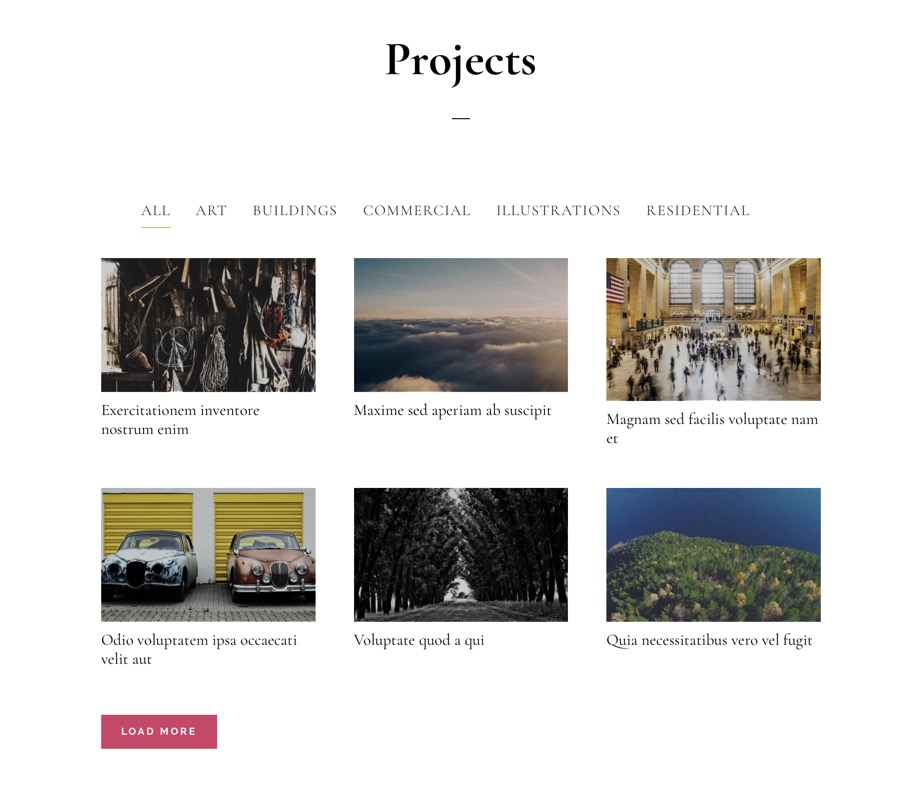
Task: Click the LOAD MORE button
Action: click(159, 731)
